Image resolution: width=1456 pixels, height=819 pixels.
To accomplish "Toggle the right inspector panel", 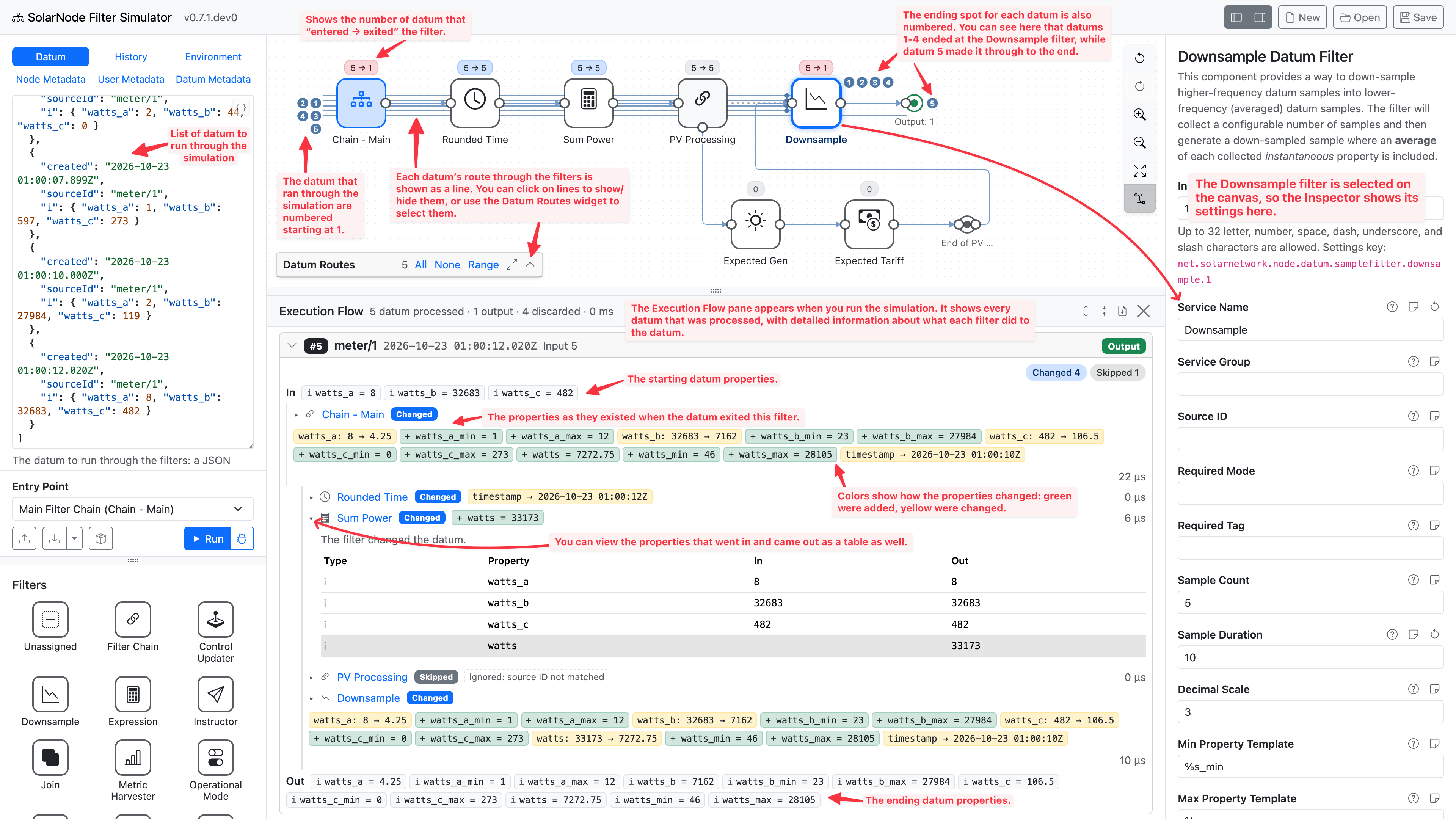I will pos(1260,17).
